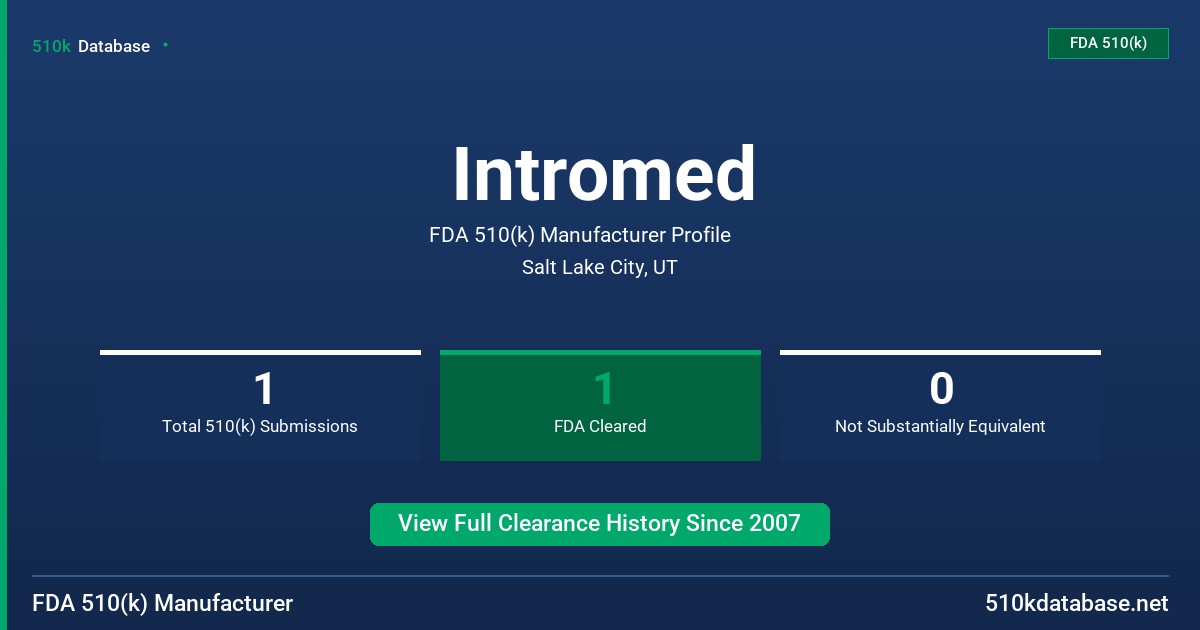Click View Full Clearance History Since 2007
Screen dimensions: 1200x630
click(600, 524)
